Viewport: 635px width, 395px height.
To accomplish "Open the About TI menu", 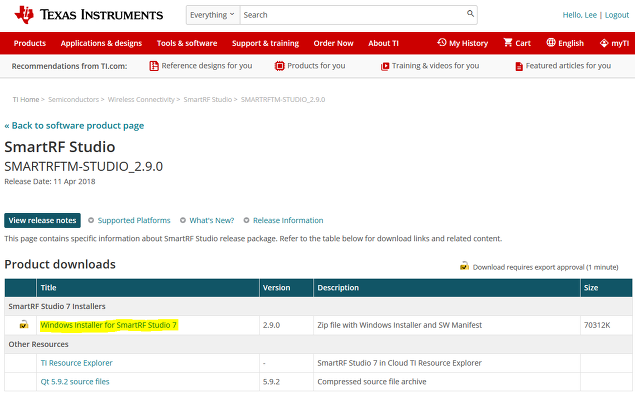I will (x=383, y=43).
